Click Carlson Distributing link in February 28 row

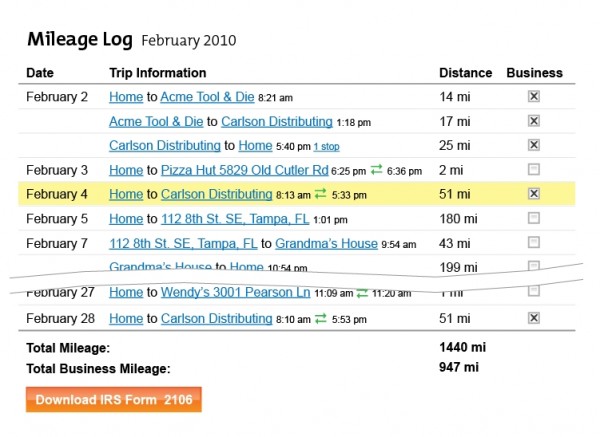pos(217,318)
